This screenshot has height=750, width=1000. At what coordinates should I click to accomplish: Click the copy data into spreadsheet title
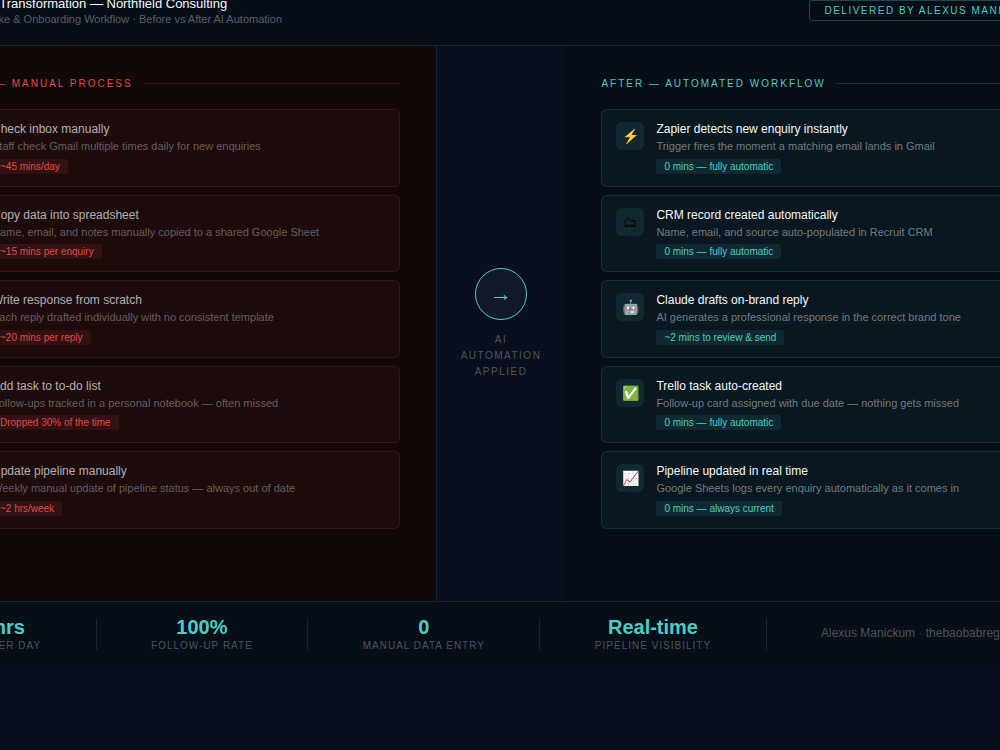tap(70, 215)
